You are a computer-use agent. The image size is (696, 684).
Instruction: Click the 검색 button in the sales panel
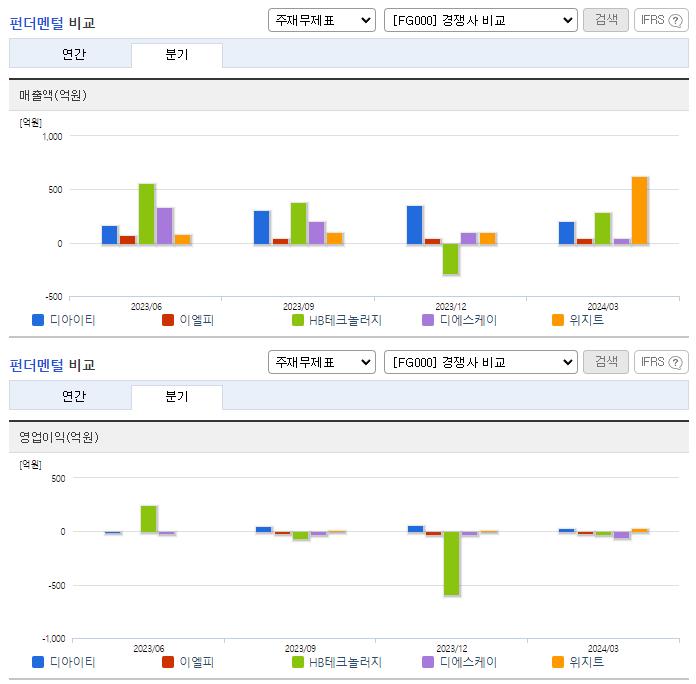click(605, 20)
